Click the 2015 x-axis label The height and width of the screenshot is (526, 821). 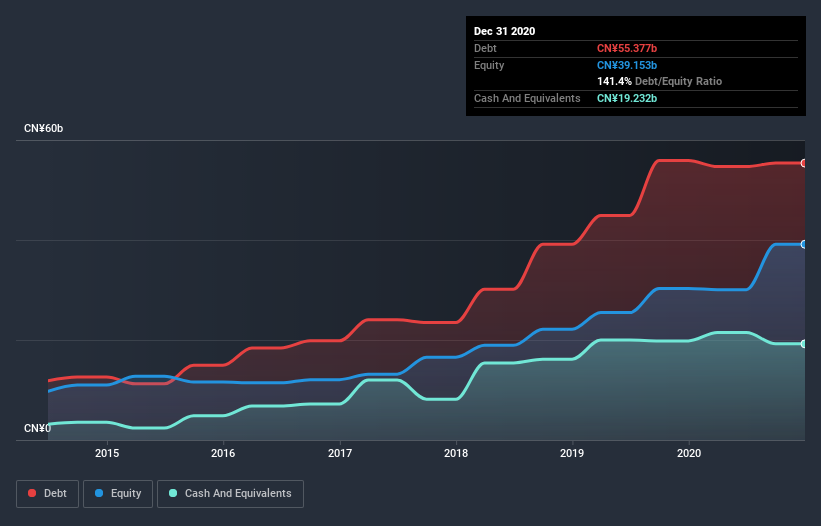coord(107,453)
